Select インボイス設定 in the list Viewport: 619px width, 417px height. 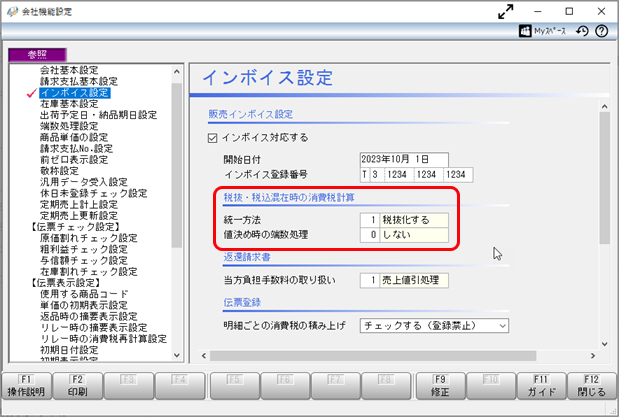coord(75,93)
